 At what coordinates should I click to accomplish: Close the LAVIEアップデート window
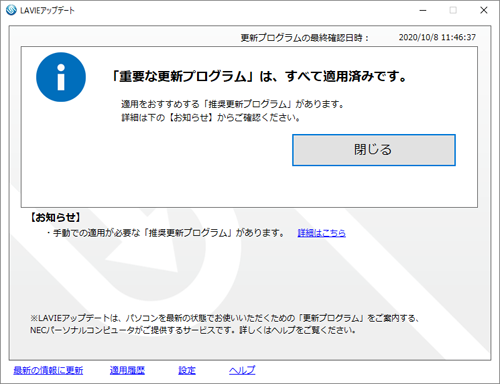point(484,10)
